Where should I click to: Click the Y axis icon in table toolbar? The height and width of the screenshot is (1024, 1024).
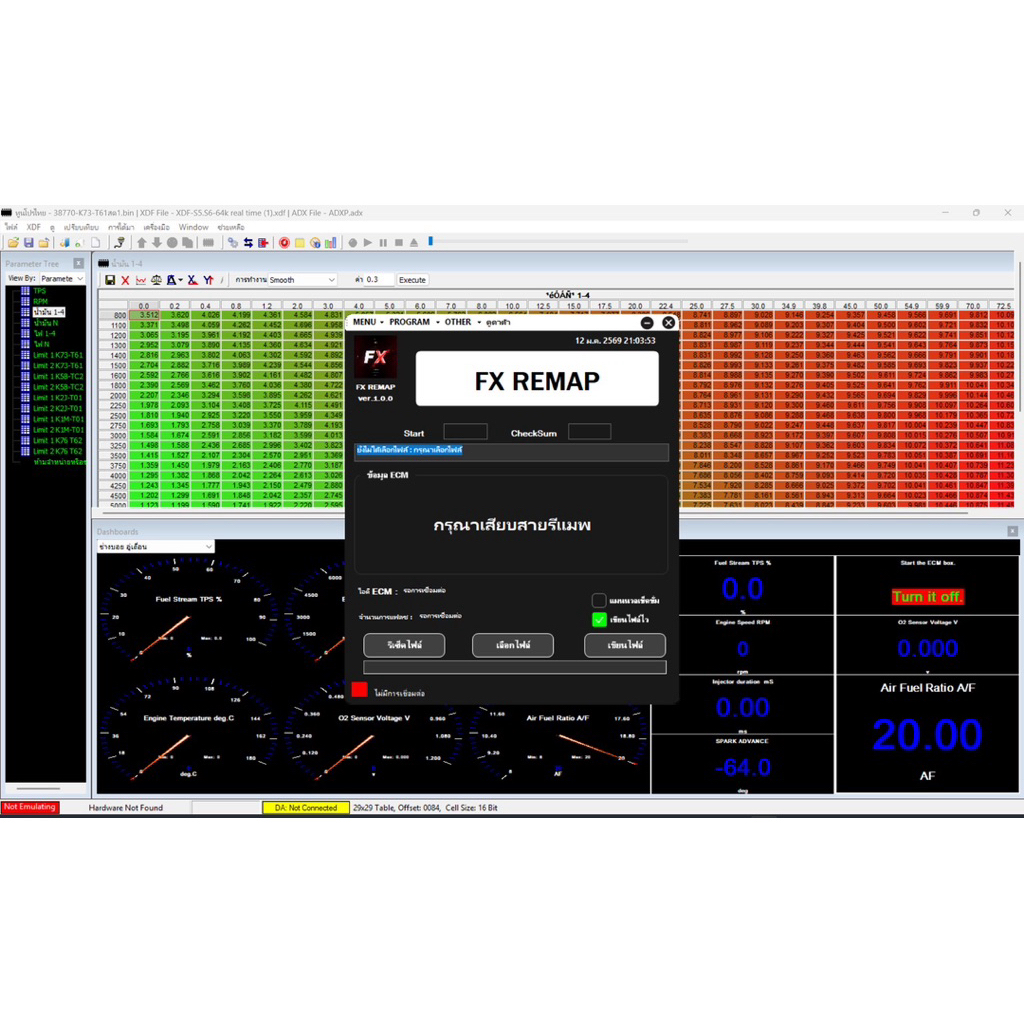coord(208,280)
